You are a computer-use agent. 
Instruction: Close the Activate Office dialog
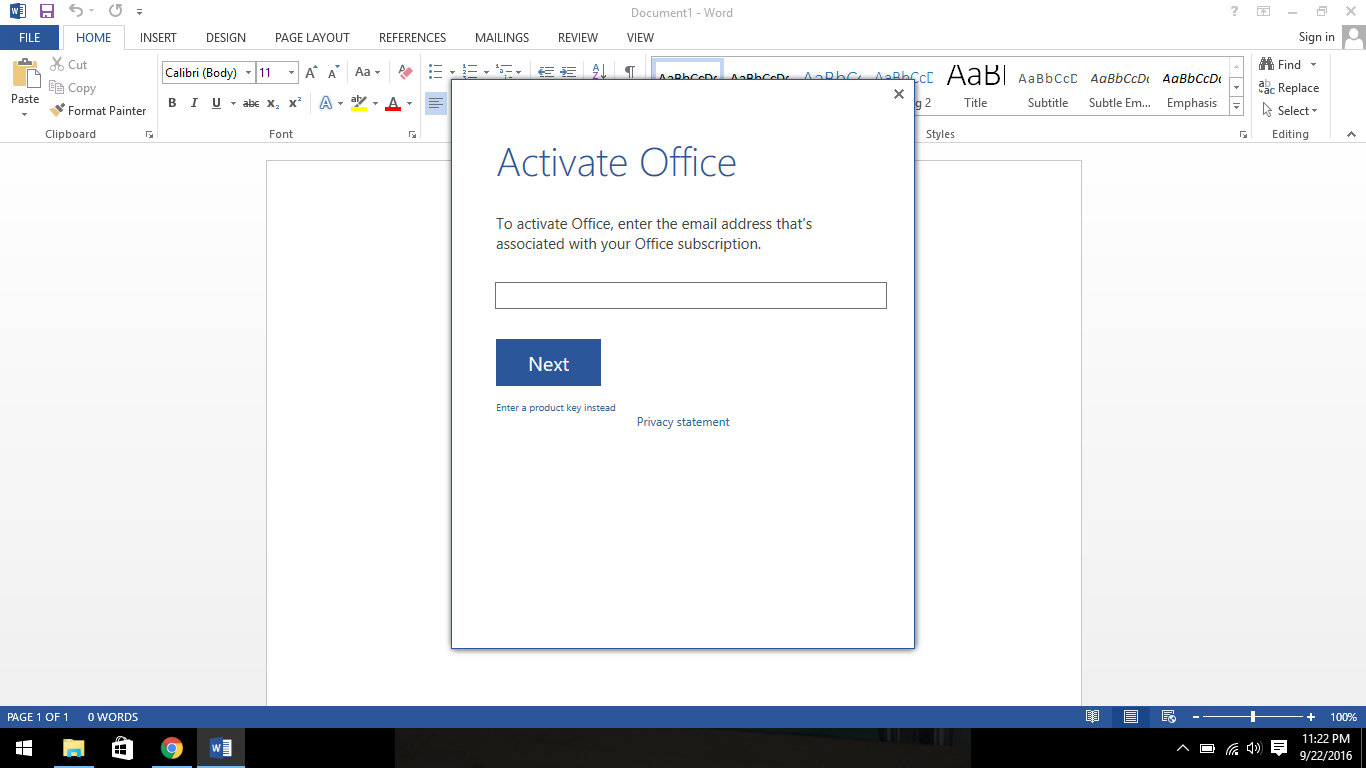pyautogui.click(x=898, y=94)
